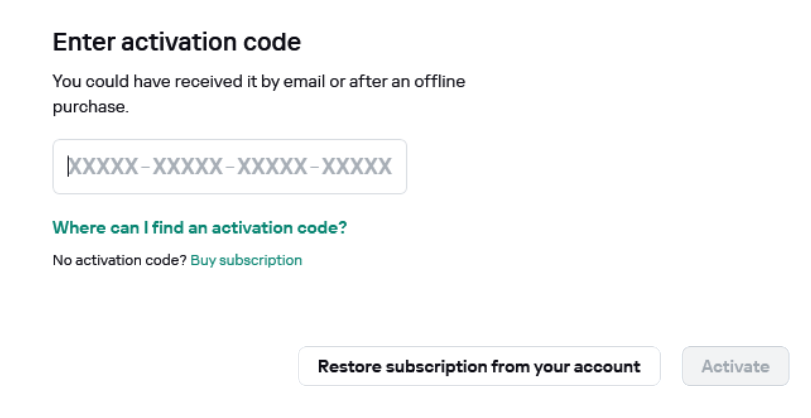This screenshot has height=418, width=811.
Task: Follow the Buy subscription link
Action: [x=246, y=260]
